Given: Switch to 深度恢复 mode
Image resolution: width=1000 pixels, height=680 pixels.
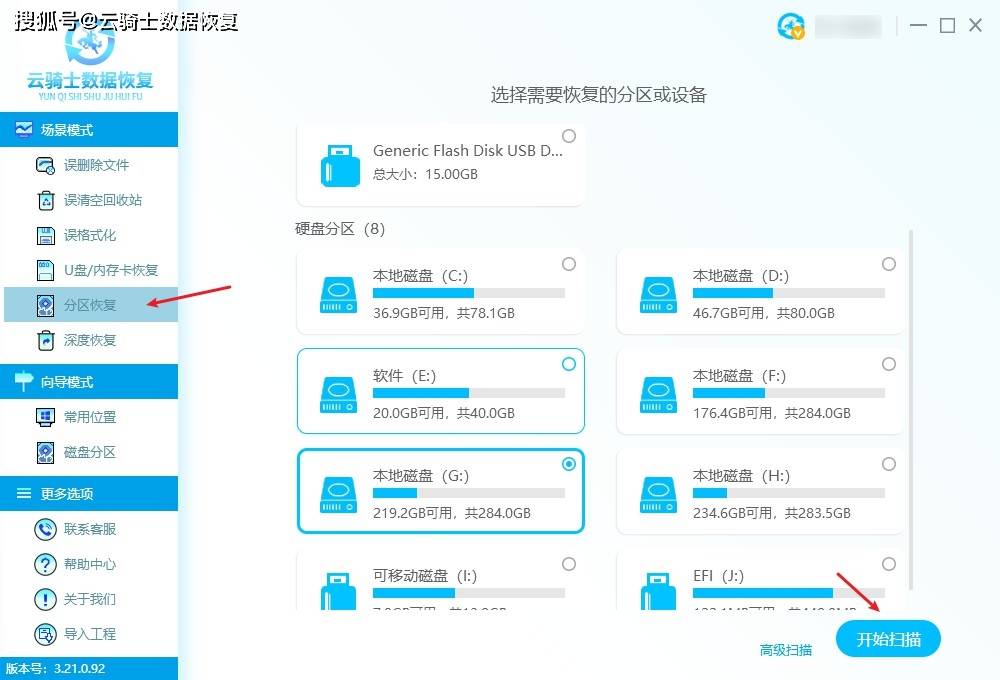Looking at the screenshot, I should pyautogui.click(x=89, y=341).
